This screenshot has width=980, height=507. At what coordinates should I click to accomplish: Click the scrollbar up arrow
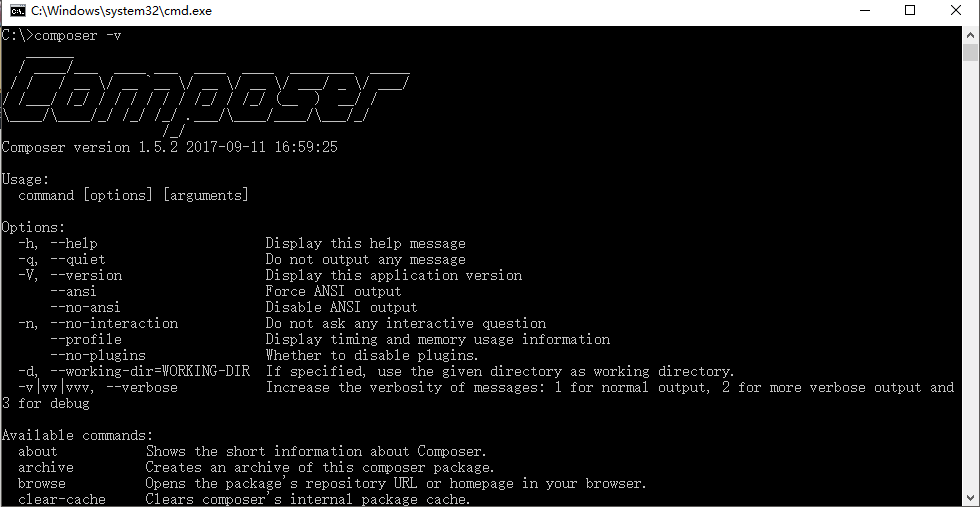(970, 34)
